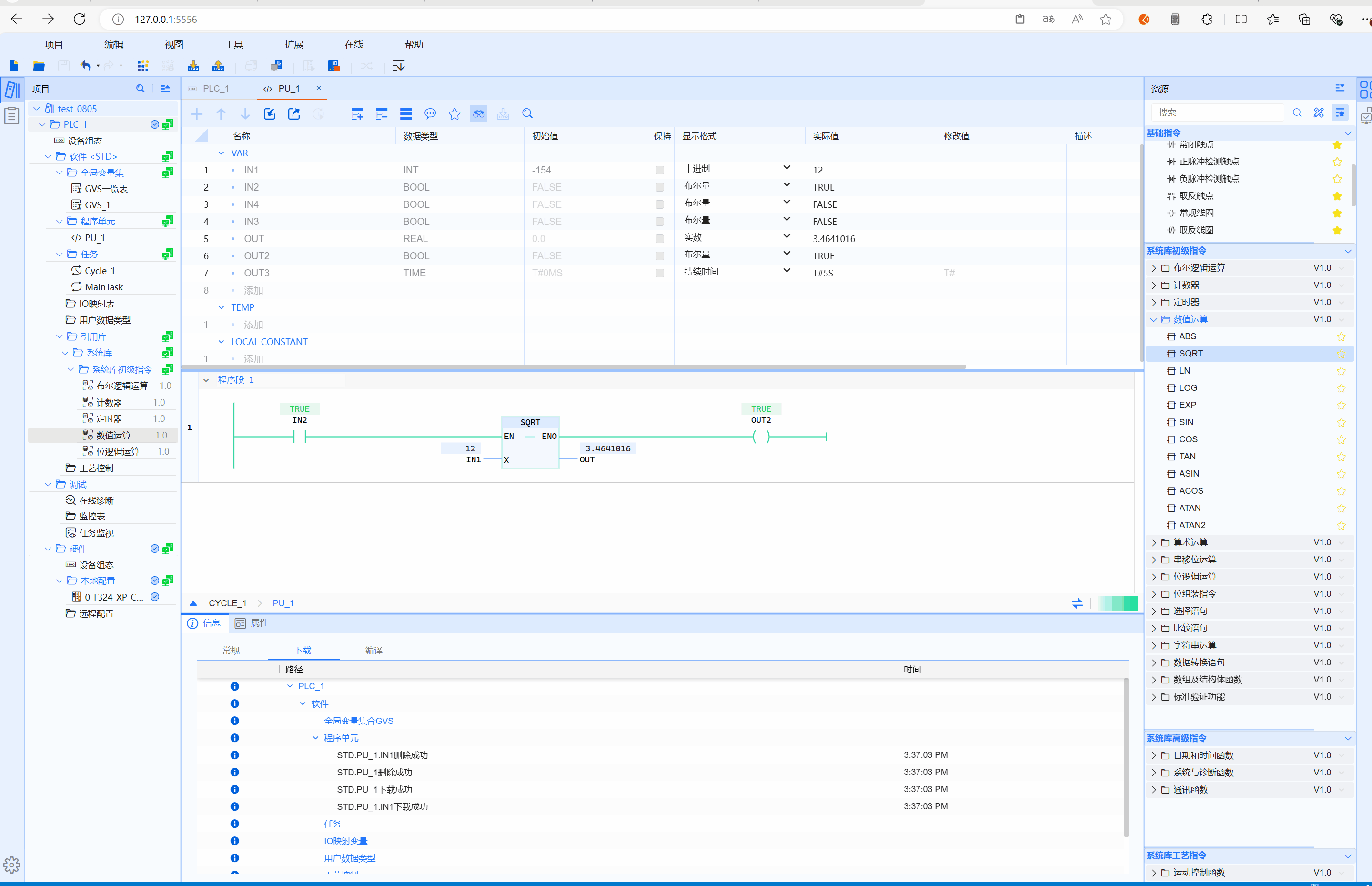1372x886 pixels.
Task: Click the 全局变量集合GVS link
Action: pos(358,721)
